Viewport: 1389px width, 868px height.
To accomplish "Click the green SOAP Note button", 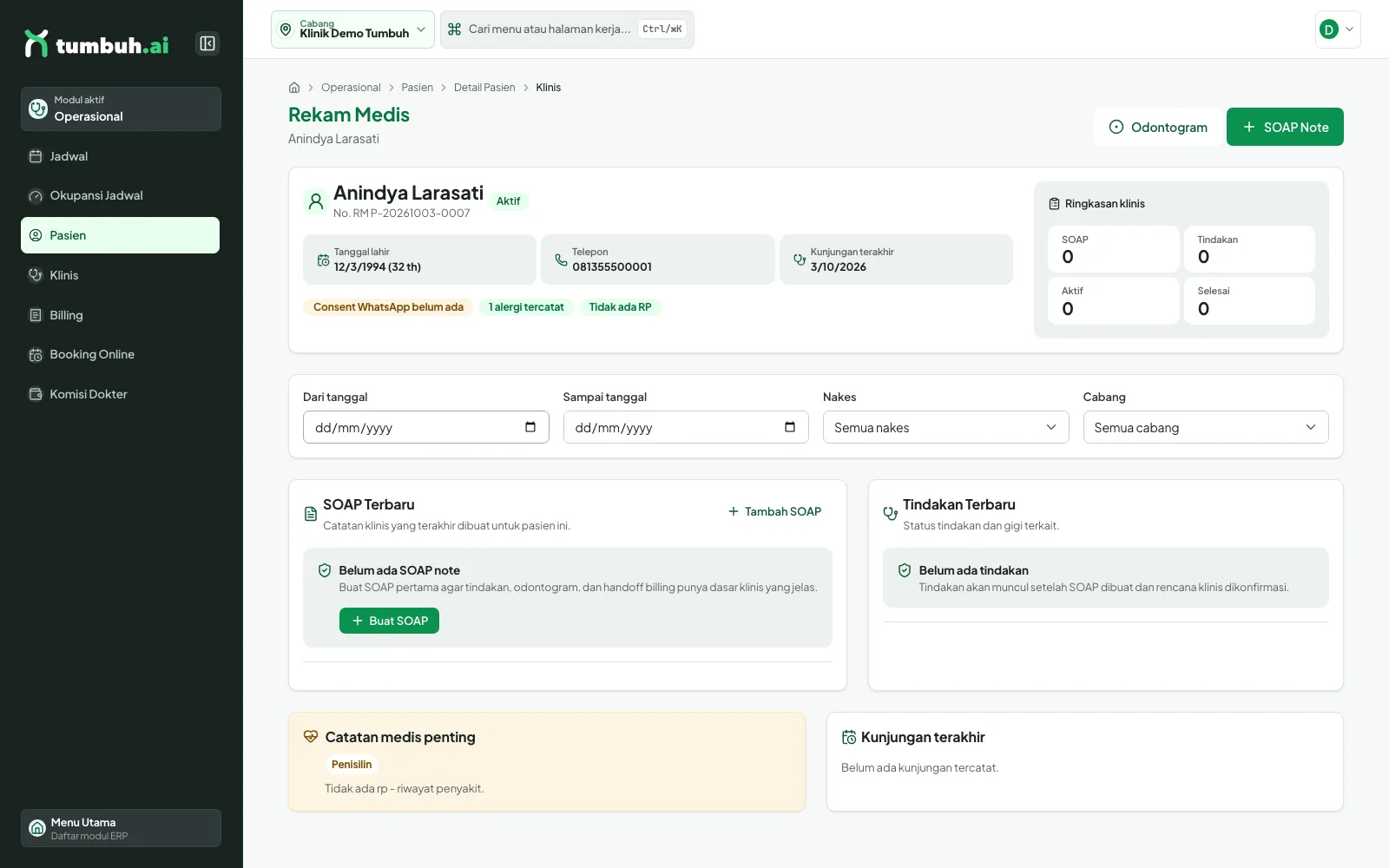I will 1285,127.
